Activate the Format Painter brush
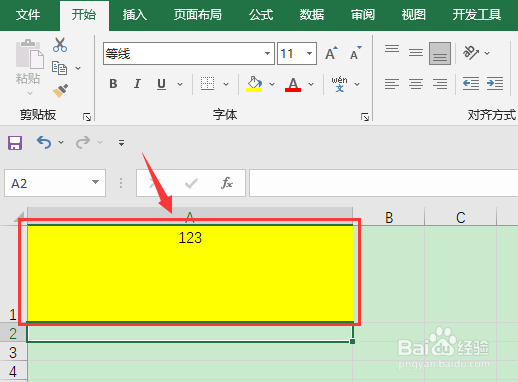 [60, 90]
